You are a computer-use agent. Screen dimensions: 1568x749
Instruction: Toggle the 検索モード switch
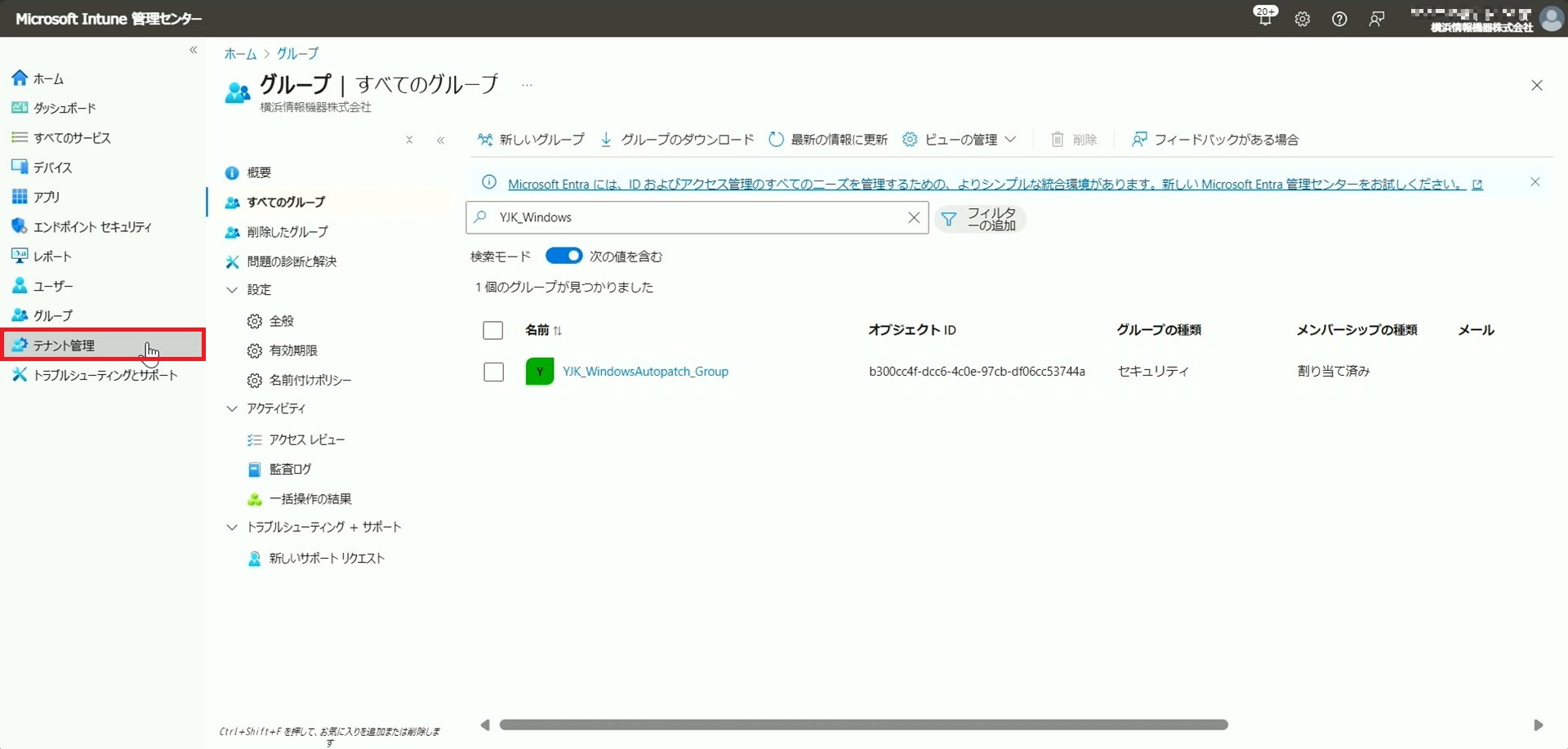pyautogui.click(x=563, y=256)
